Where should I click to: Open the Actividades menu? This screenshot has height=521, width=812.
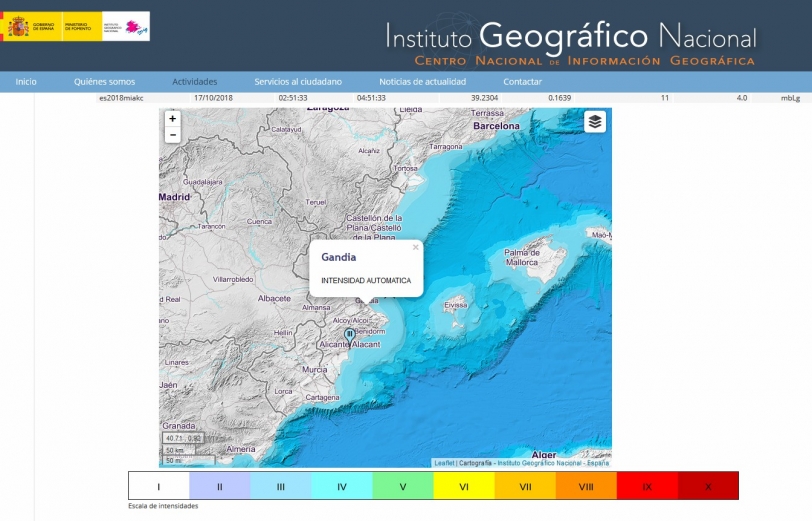click(195, 82)
